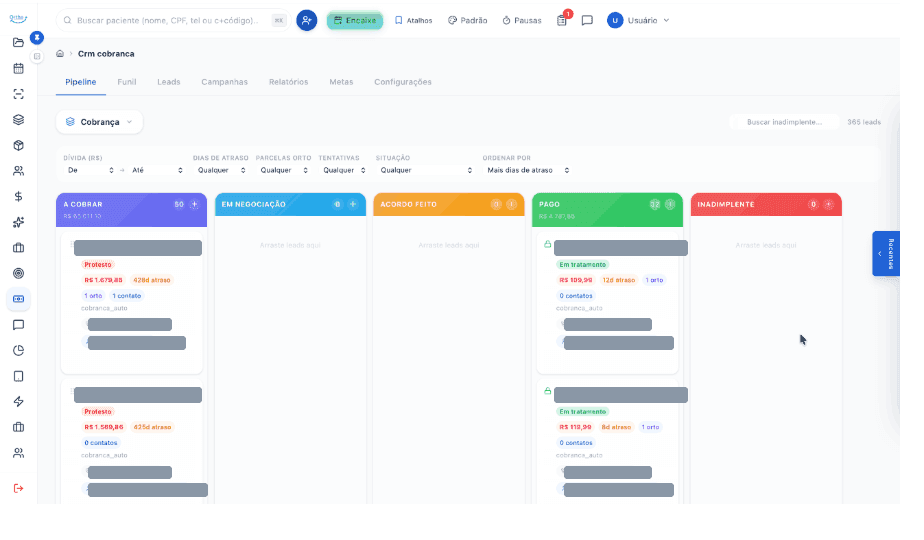
Task: Open the dollar sign finance icon
Action: tap(18, 196)
